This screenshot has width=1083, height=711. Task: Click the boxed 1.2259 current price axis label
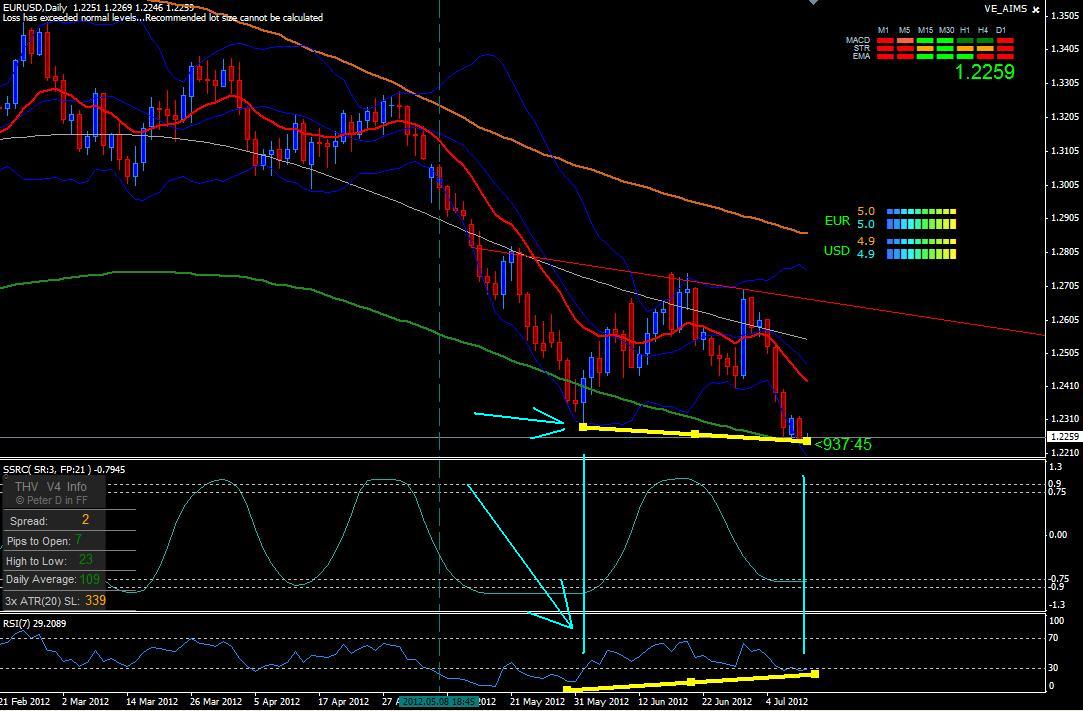click(1064, 437)
